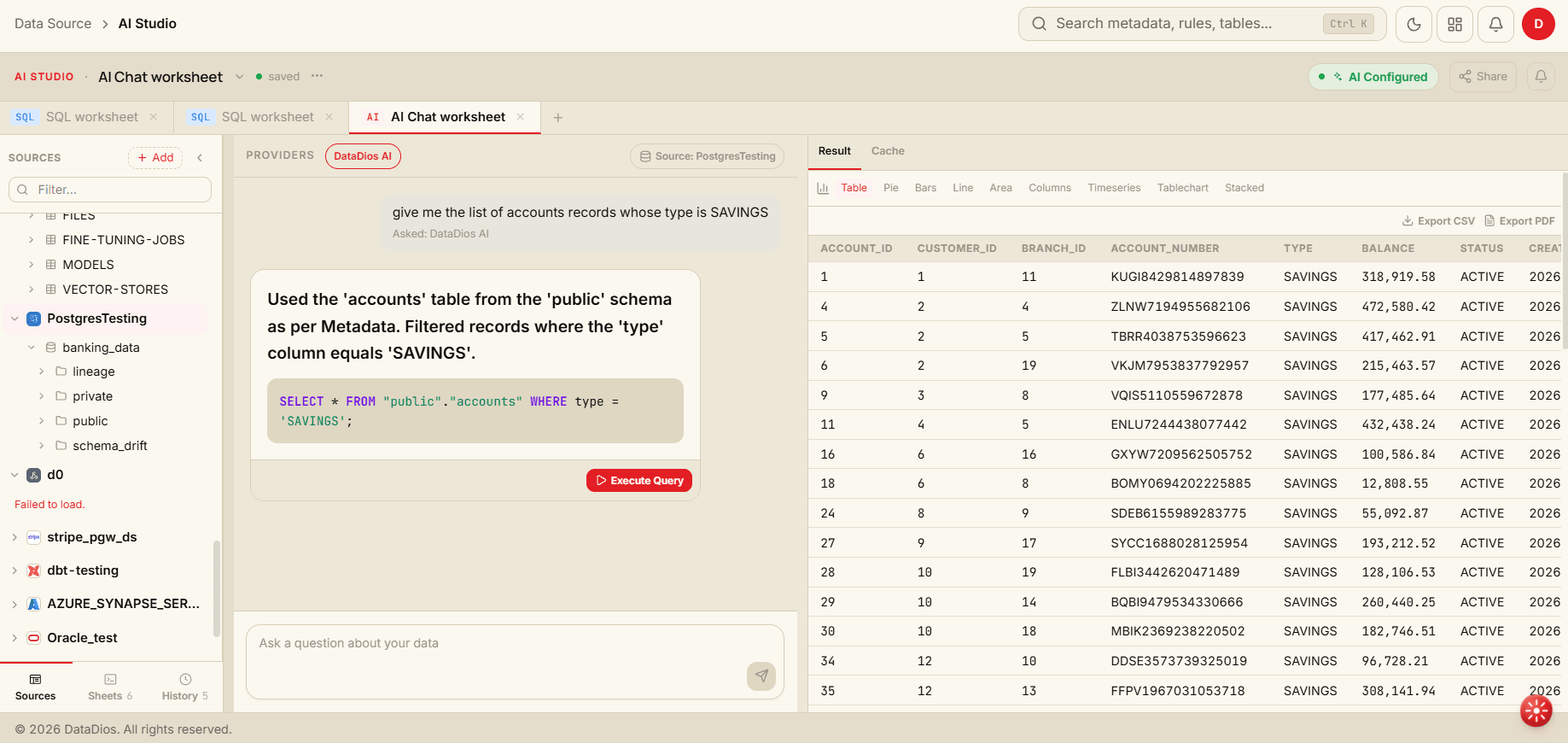Select AZURE_SYNAPSE_SER source

click(123, 604)
